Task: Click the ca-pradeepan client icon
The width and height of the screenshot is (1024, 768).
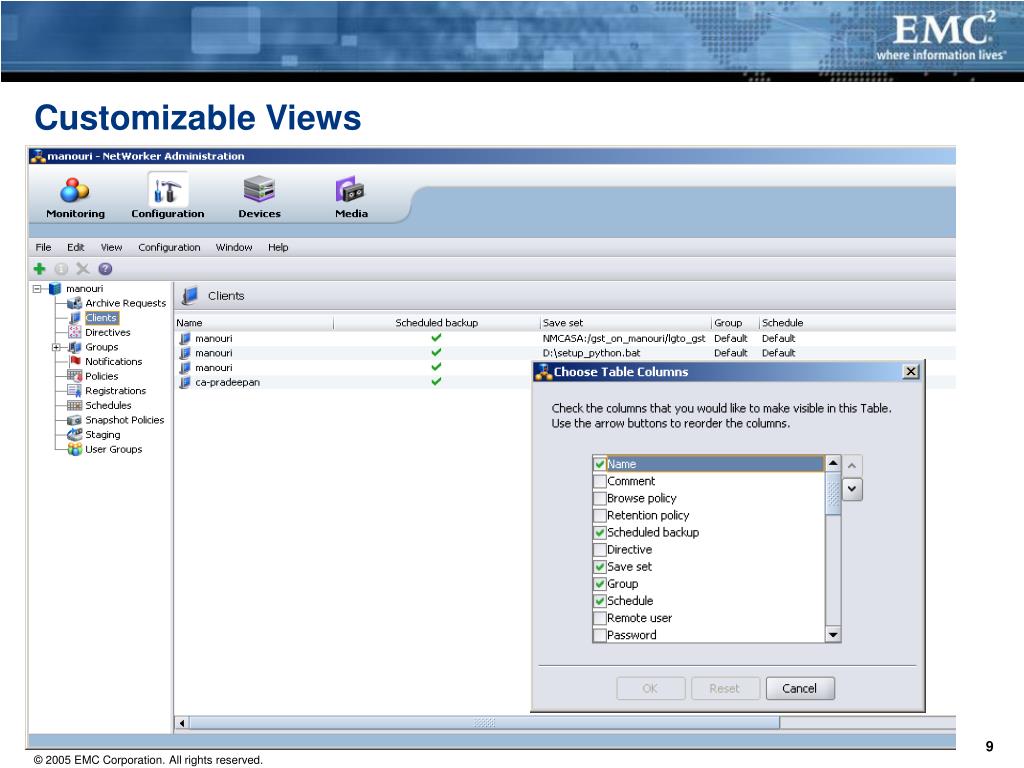Action: coord(185,382)
